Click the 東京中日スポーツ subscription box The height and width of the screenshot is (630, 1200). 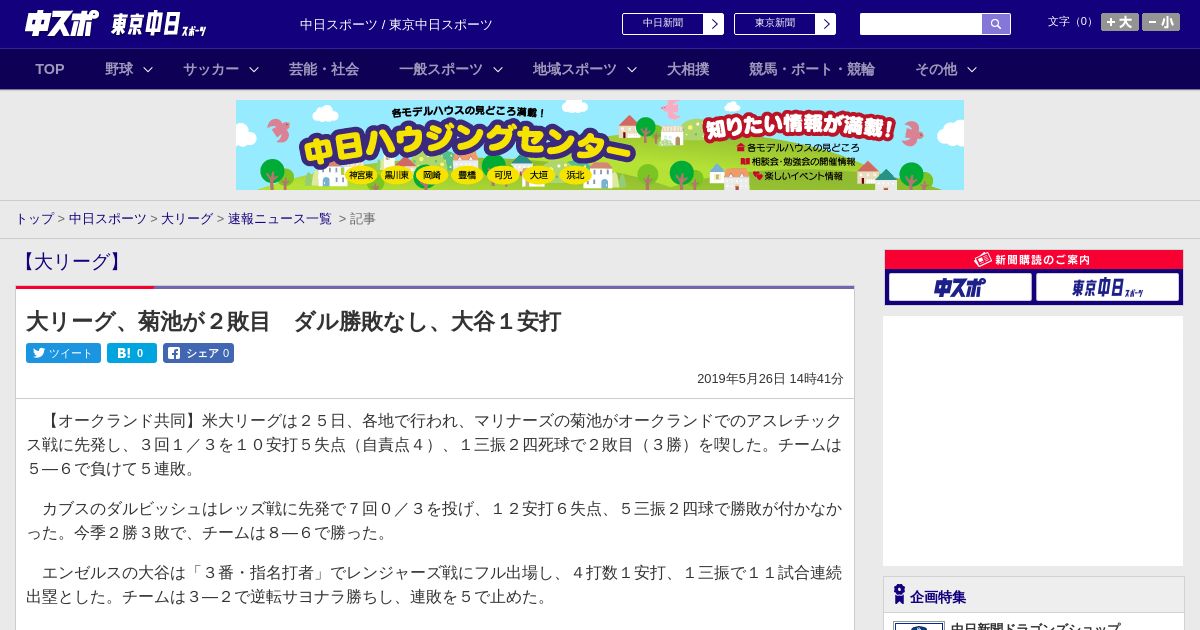pos(1107,288)
